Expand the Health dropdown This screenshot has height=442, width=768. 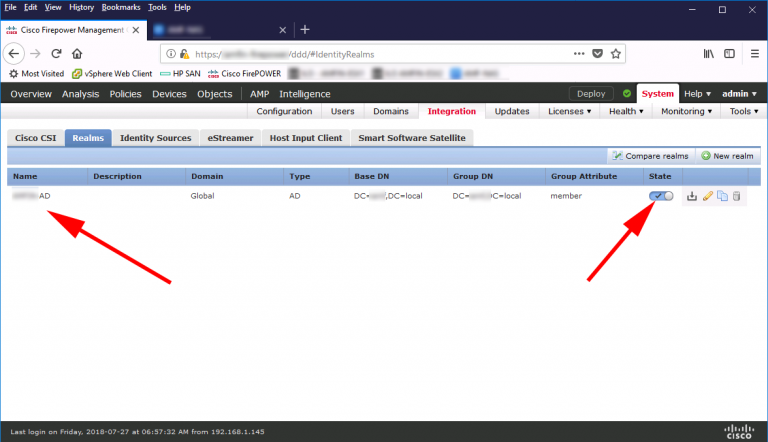pyautogui.click(x=626, y=111)
